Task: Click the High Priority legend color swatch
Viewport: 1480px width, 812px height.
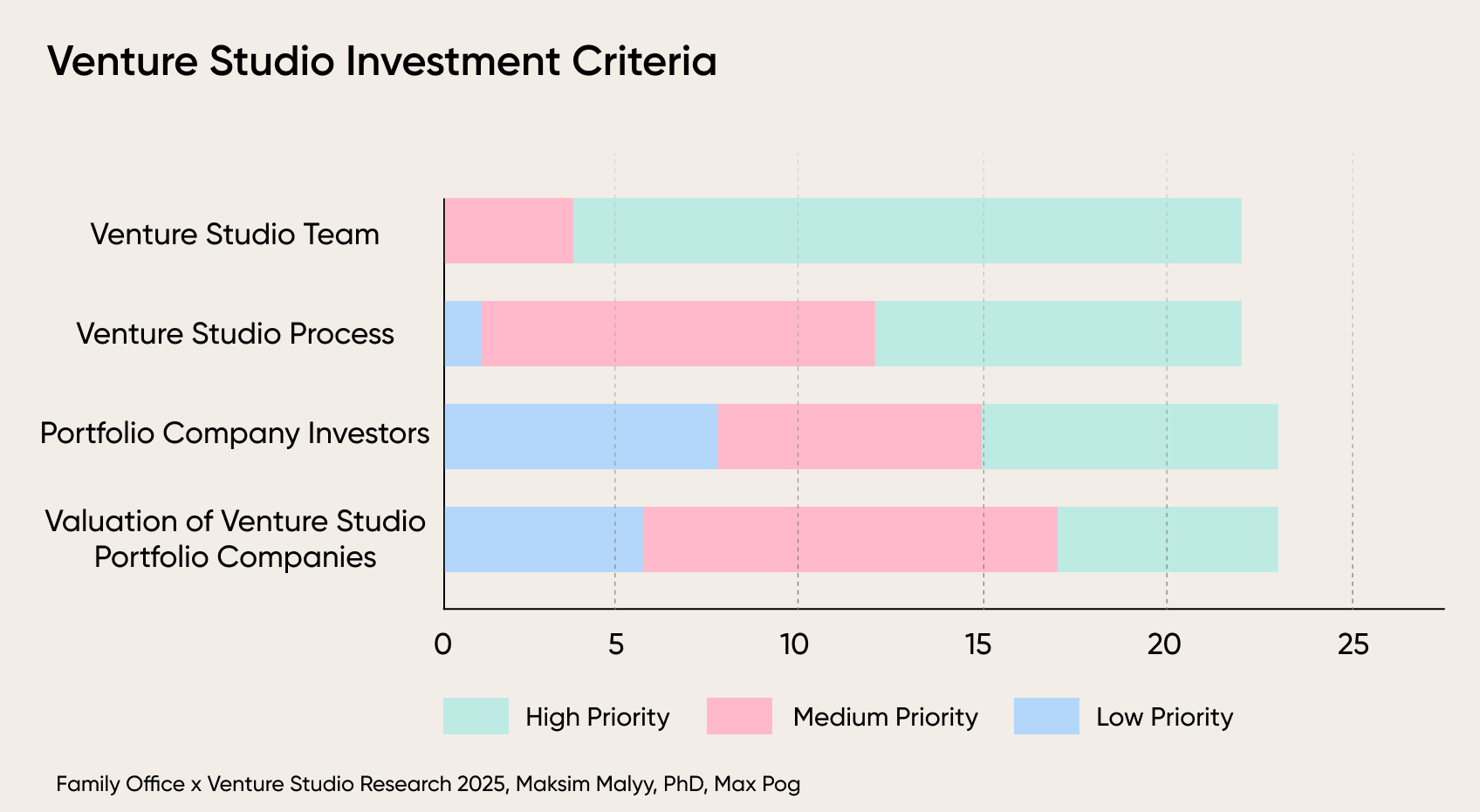Action: (476, 716)
